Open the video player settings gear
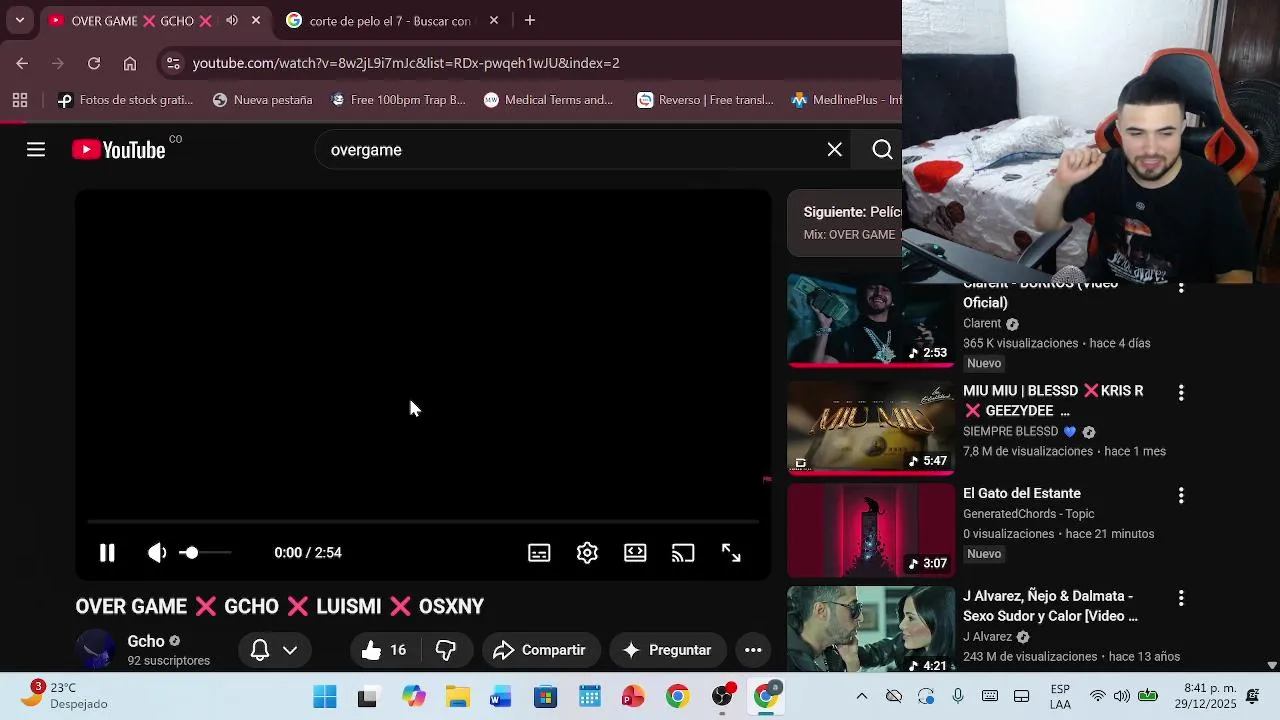The image size is (1280, 720). point(587,553)
